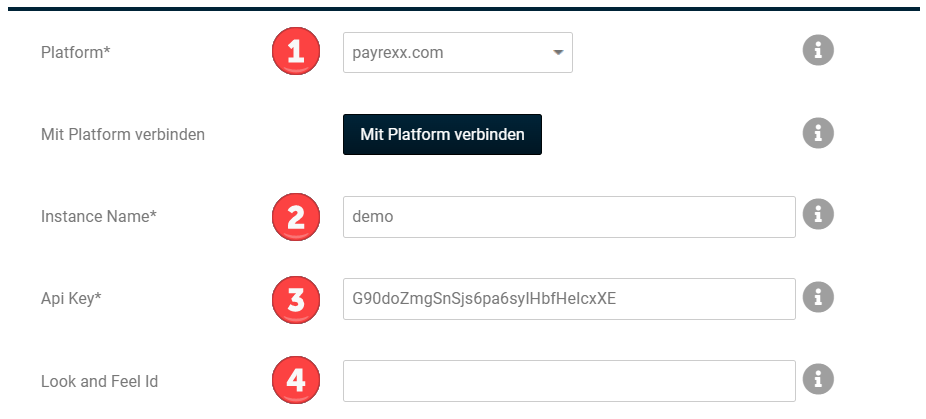Expand the Platform list using the arrow
This screenshot has height=419, width=926.
pos(558,53)
